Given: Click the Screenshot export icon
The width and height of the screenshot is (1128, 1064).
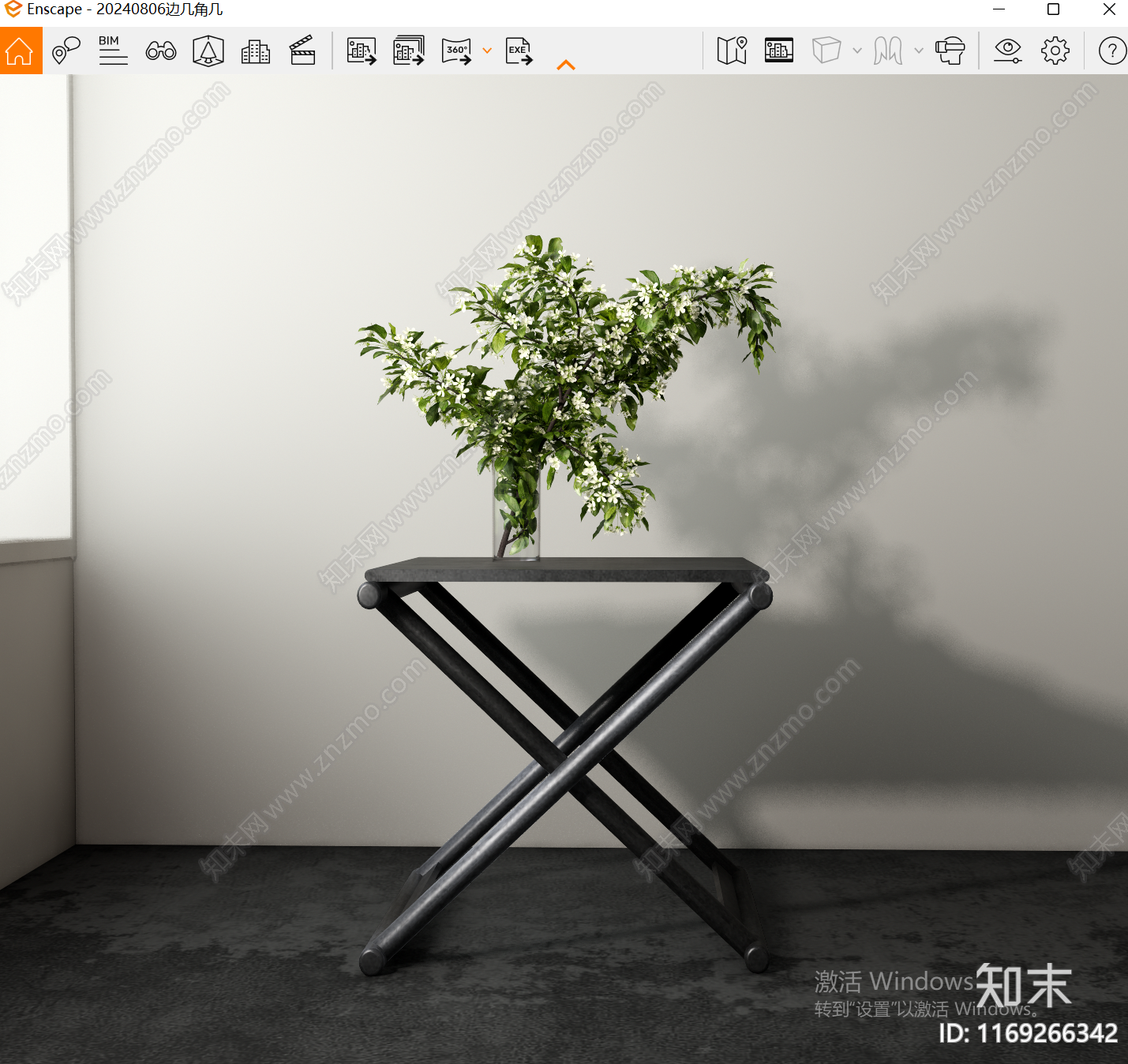Looking at the screenshot, I should click(362, 51).
